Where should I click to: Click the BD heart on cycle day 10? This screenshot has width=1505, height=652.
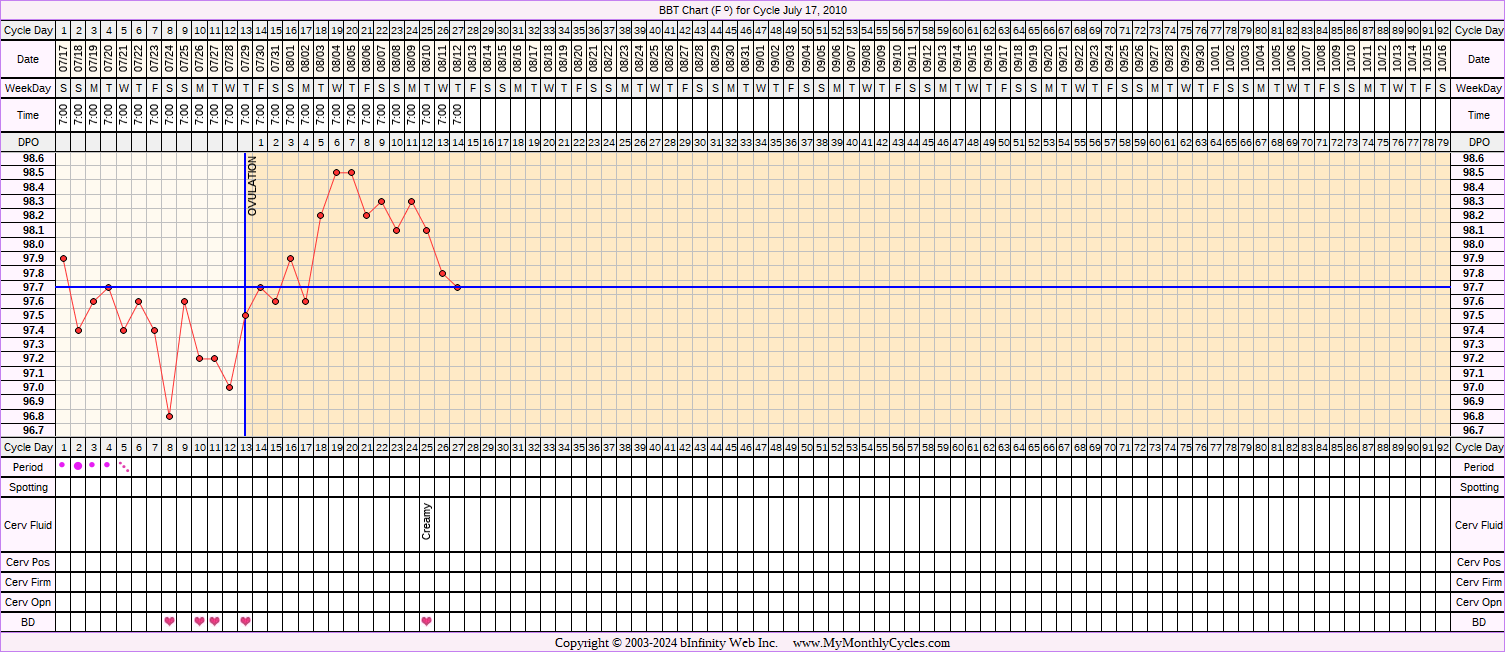point(200,622)
